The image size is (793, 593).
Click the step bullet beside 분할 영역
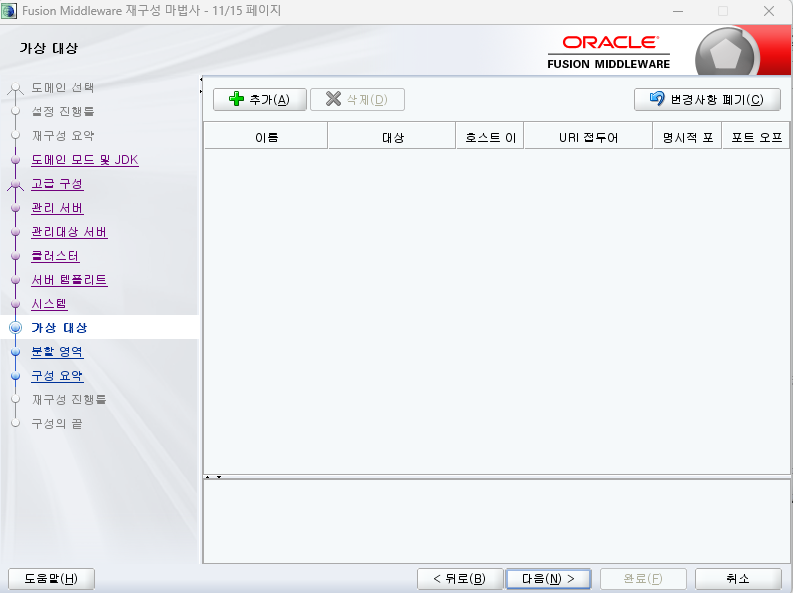click(16, 352)
